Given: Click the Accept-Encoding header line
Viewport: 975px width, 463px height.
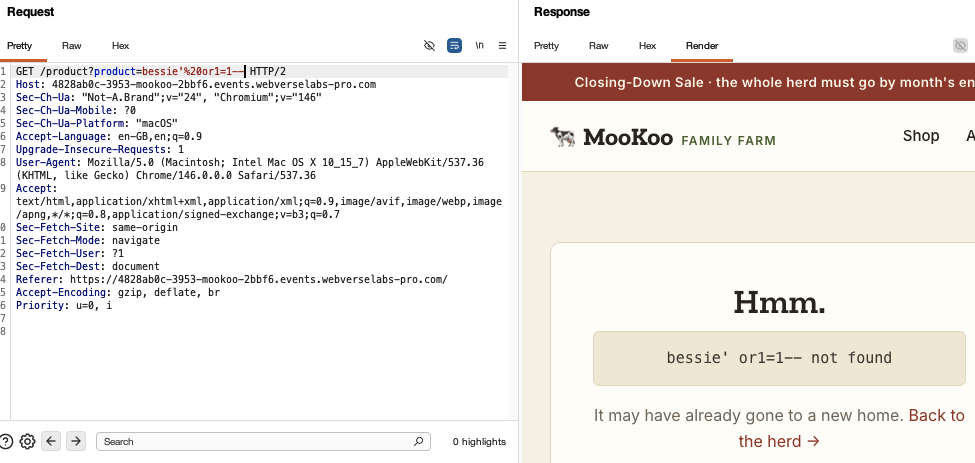Looking at the screenshot, I should pyautogui.click(x=118, y=292).
